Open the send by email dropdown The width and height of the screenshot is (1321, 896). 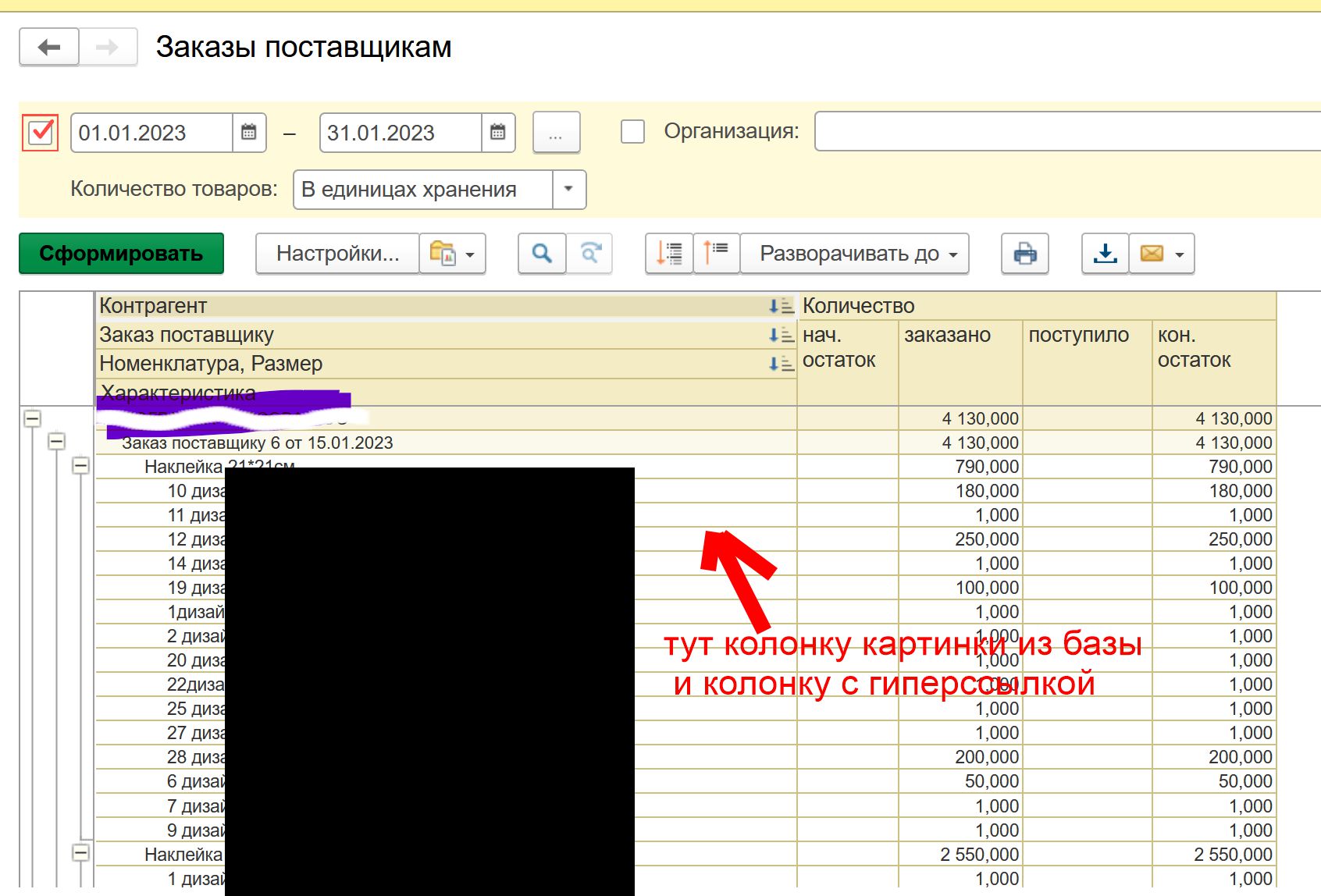point(1161,254)
